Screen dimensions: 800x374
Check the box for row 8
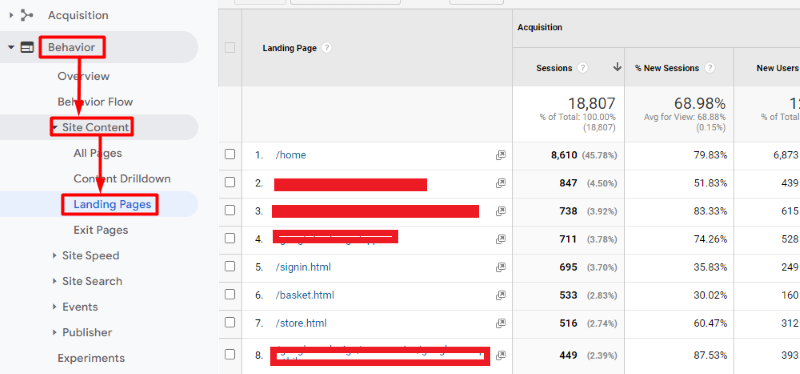pos(230,354)
